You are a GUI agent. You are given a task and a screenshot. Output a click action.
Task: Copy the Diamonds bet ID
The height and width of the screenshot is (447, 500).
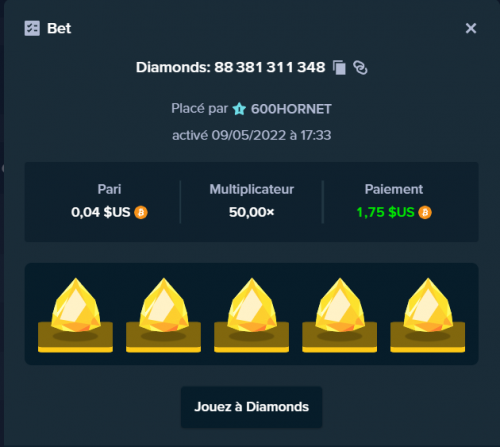[x=339, y=68]
